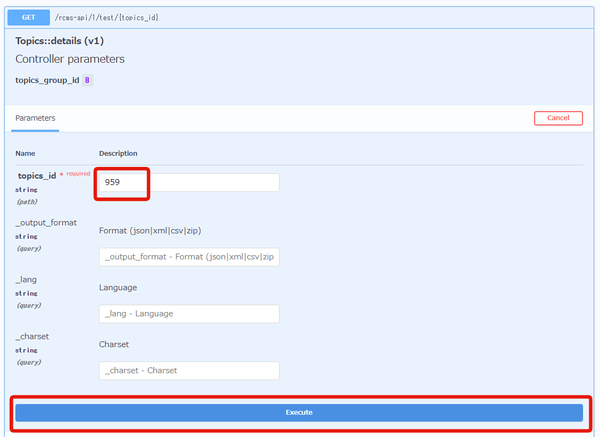This screenshot has width=600, height=437.
Task: Click the _charset parameter name label
Action: (x=34, y=337)
